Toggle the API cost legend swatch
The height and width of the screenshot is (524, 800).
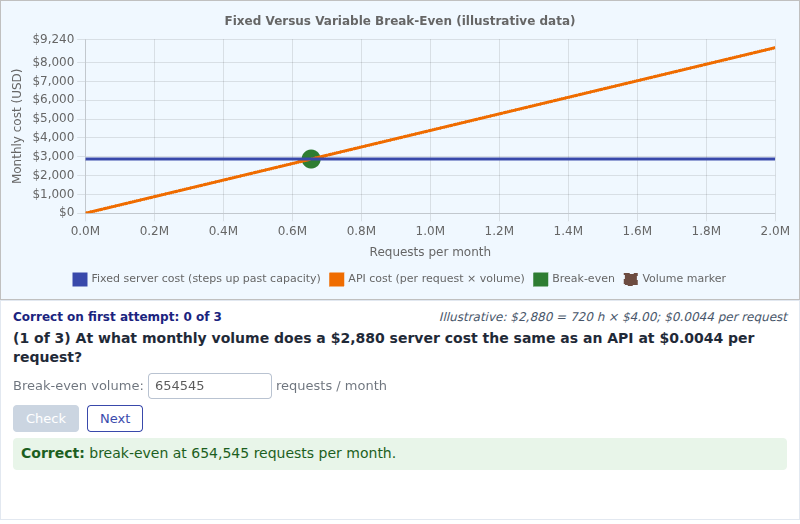pyautogui.click(x=337, y=279)
